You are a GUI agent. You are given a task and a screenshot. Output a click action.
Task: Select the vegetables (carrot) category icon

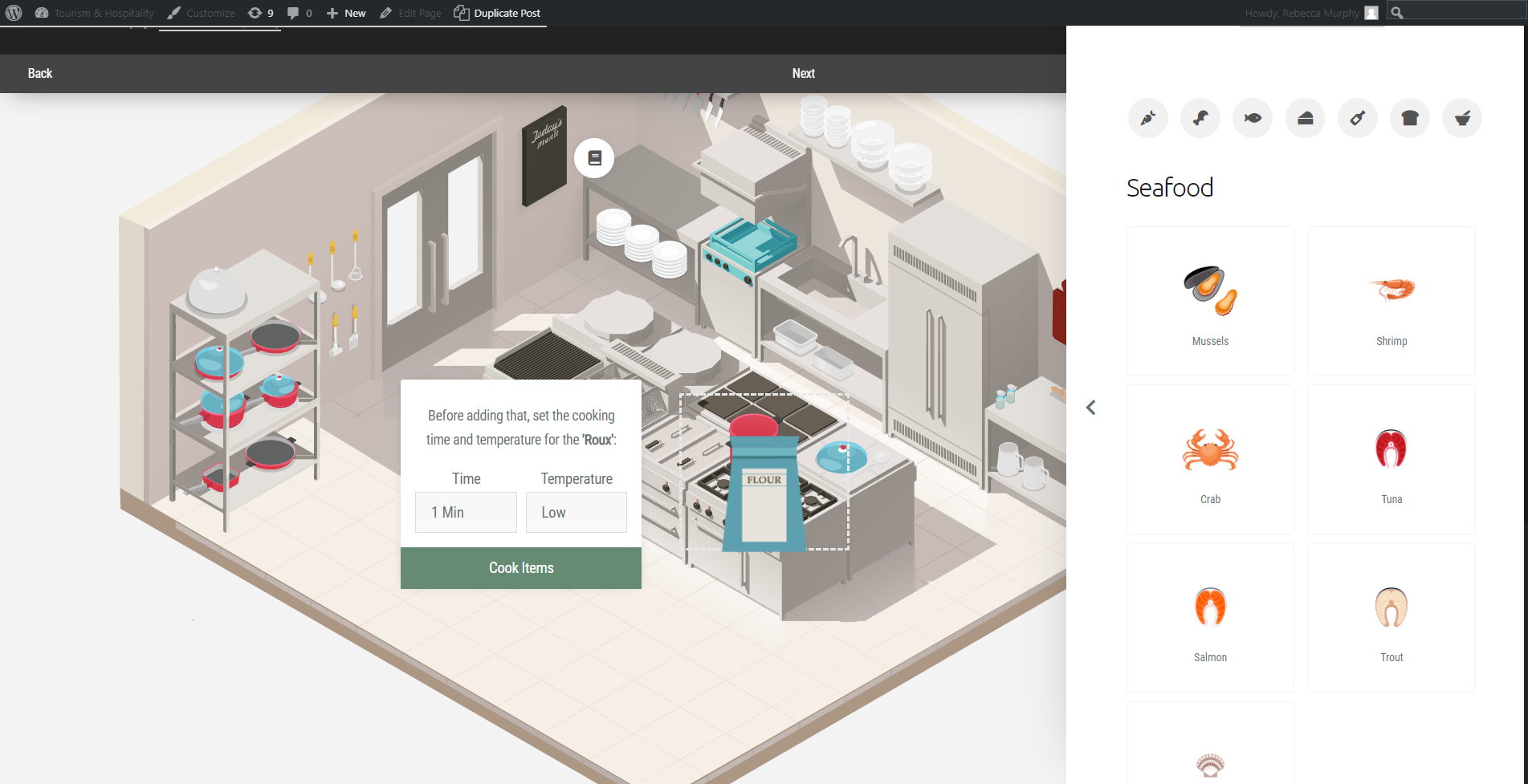[1148, 119]
